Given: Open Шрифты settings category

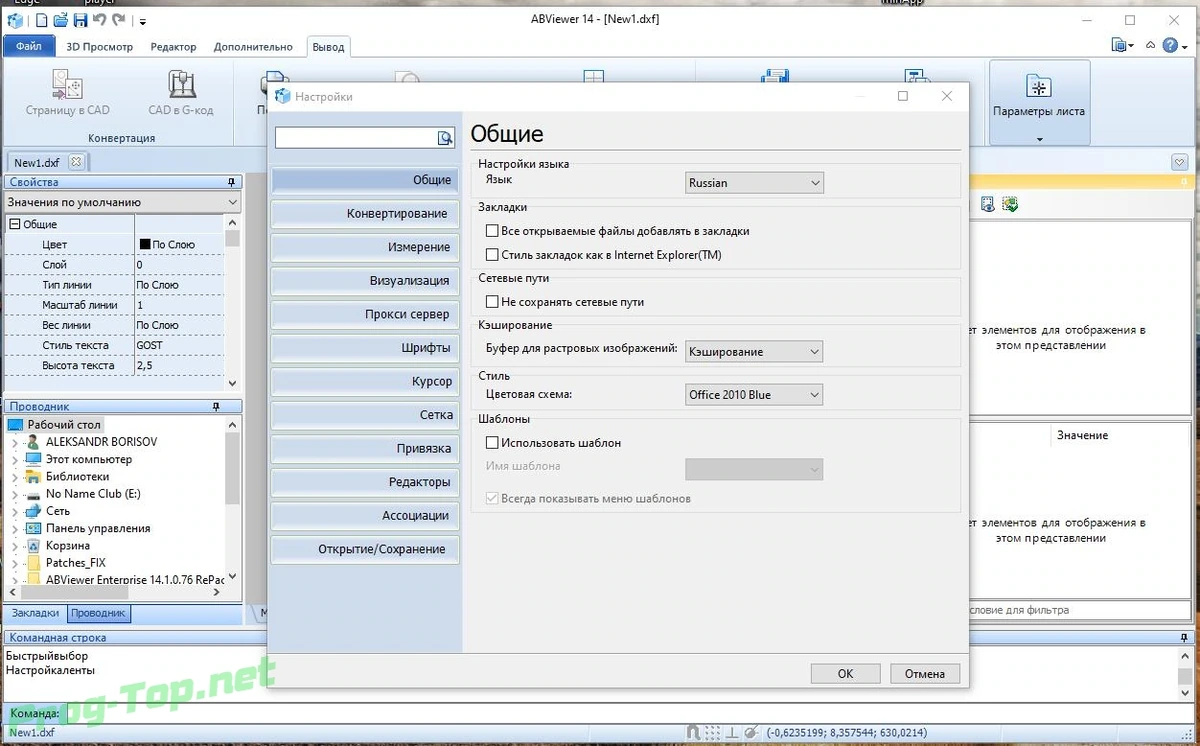Looking at the screenshot, I should coord(365,348).
